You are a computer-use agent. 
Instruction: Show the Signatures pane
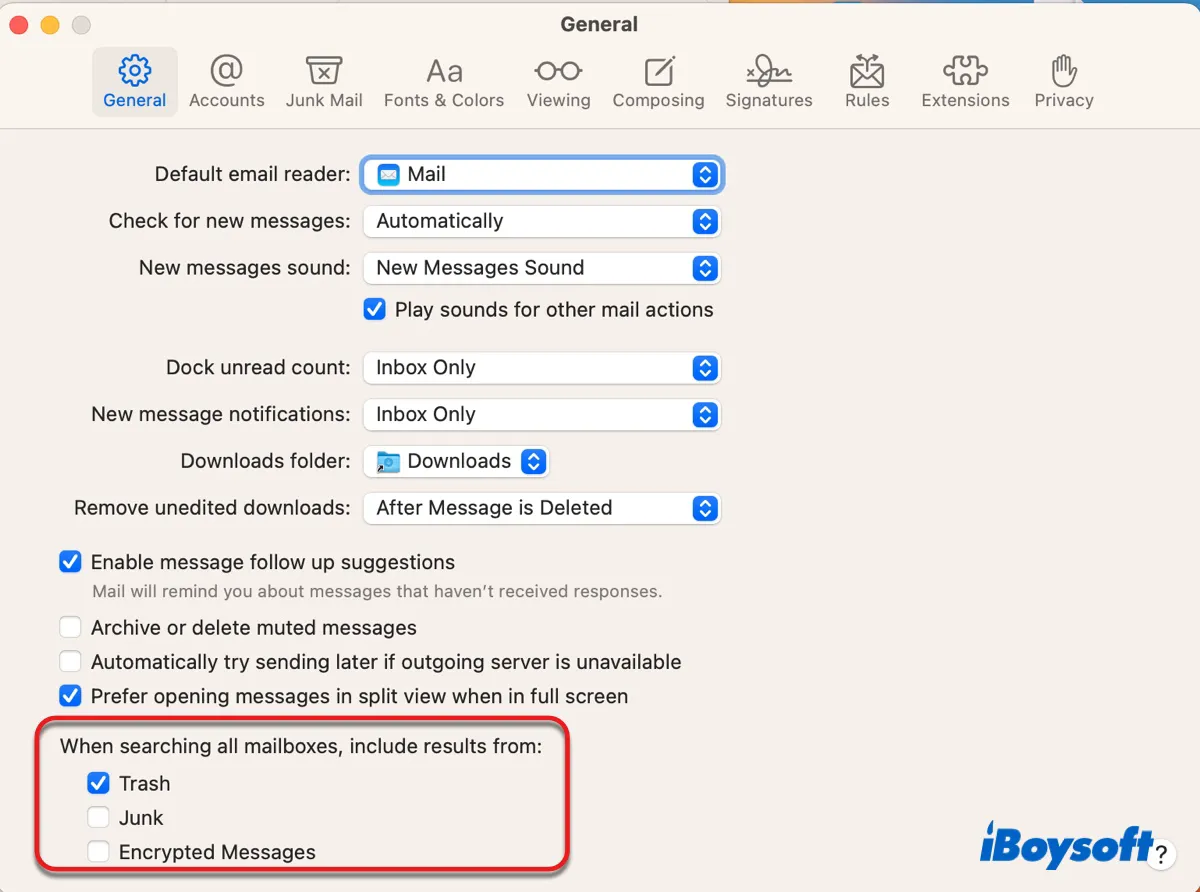[x=769, y=82]
